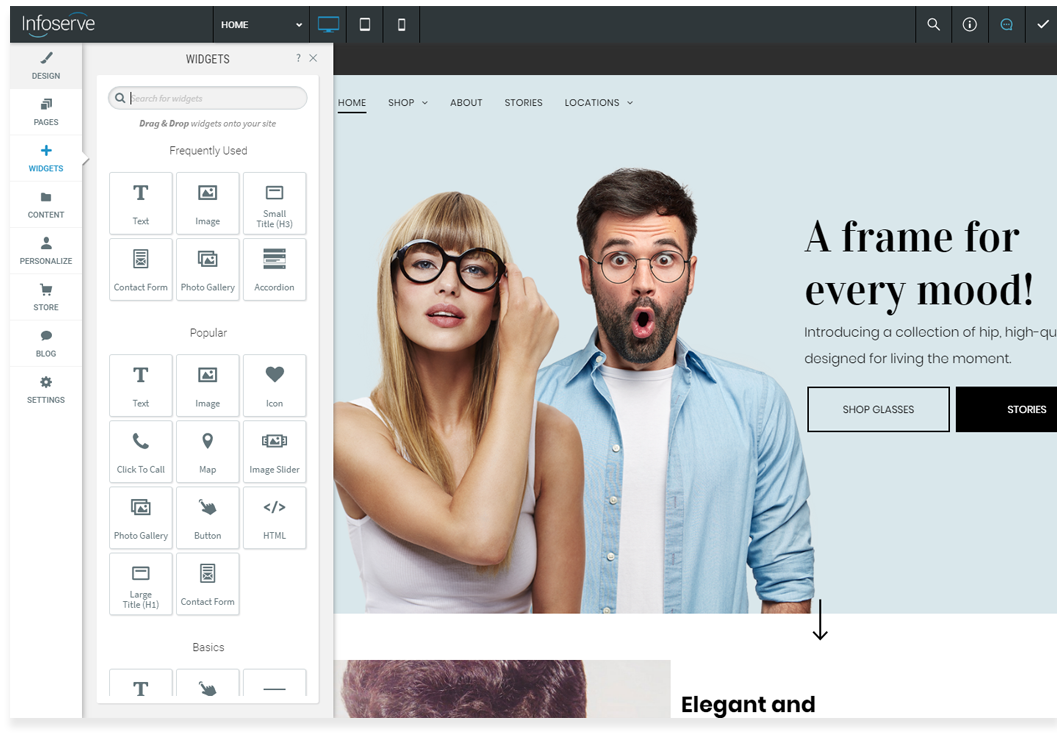Switch to mobile preview icon
The height and width of the screenshot is (737, 1057).
click(402, 25)
